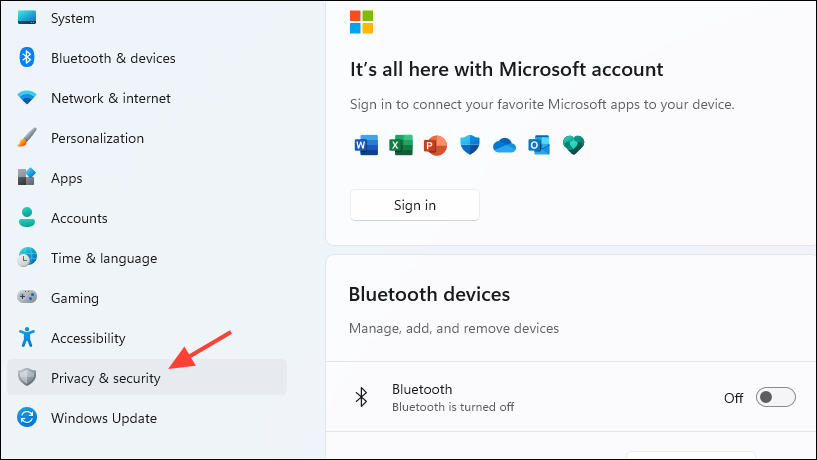This screenshot has width=817, height=460.
Task: Click the PowerPoint app icon
Action: 435,145
